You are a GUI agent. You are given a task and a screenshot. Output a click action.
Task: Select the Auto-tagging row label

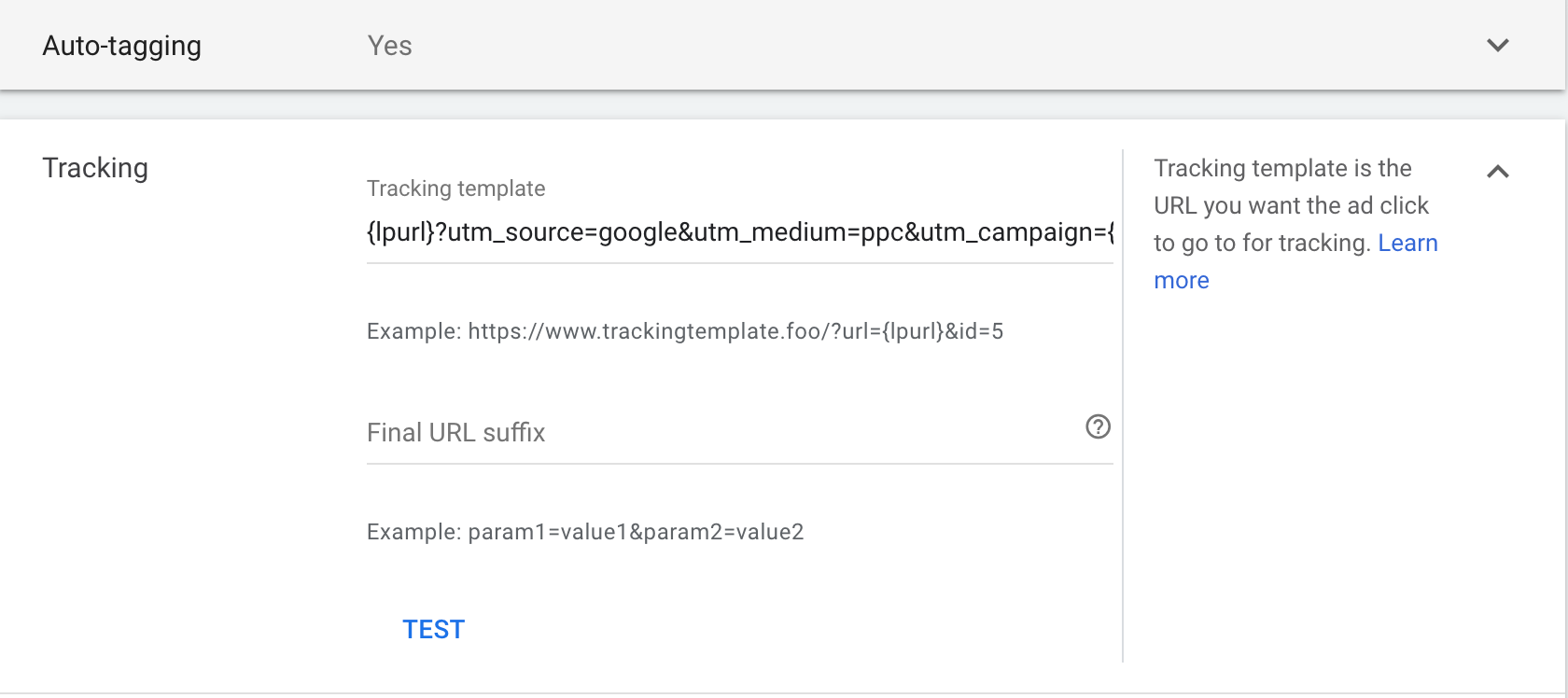point(121,46)
